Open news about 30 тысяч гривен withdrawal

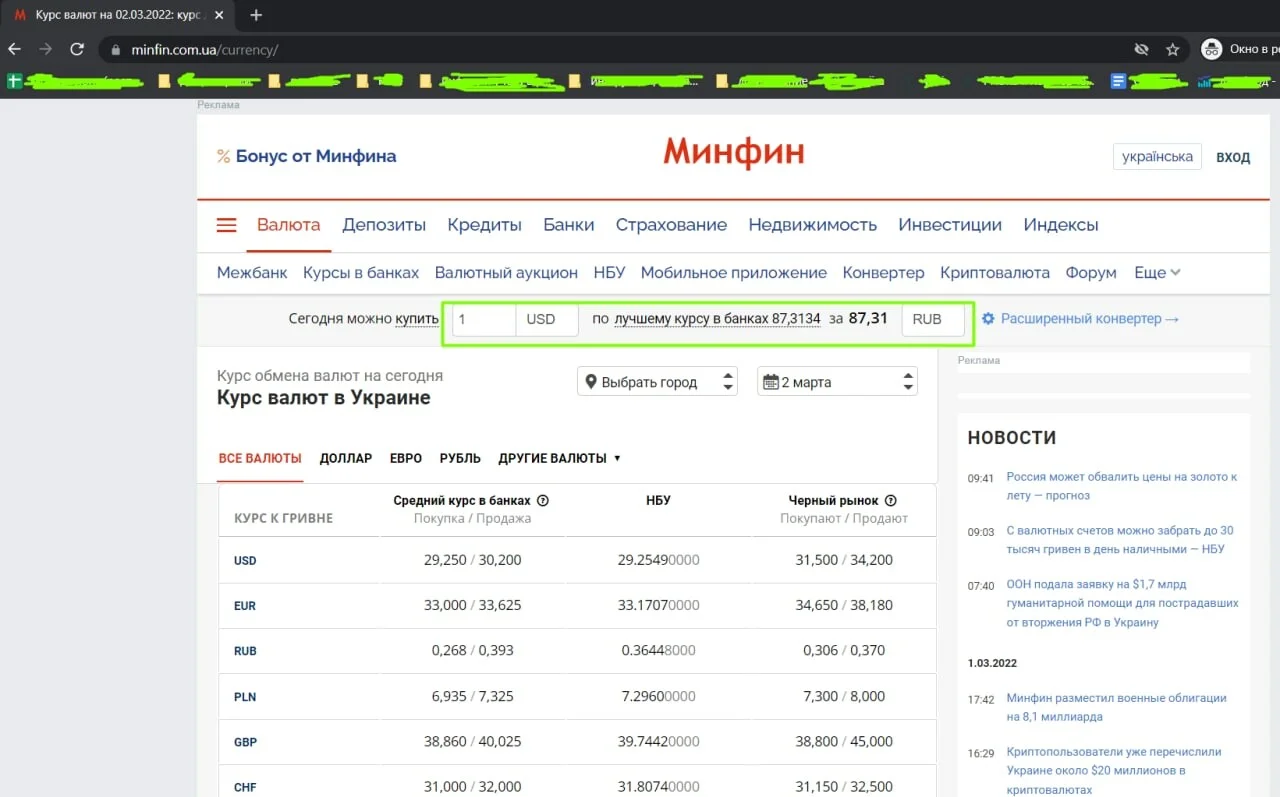coord(1120,540)
